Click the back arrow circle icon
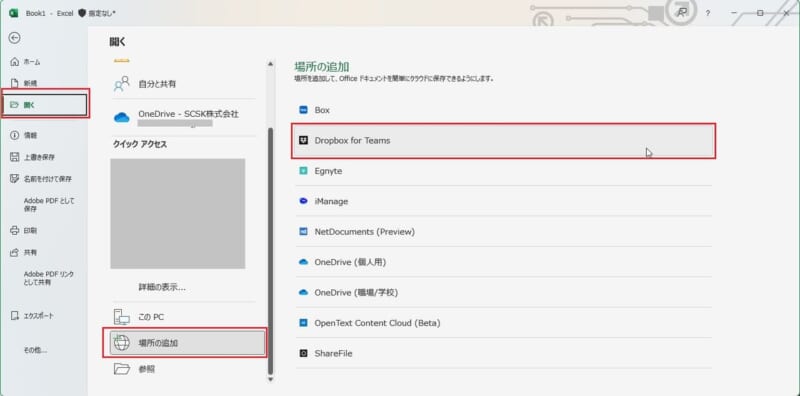This screenshot has width=800, height=396. click(15, 38)
